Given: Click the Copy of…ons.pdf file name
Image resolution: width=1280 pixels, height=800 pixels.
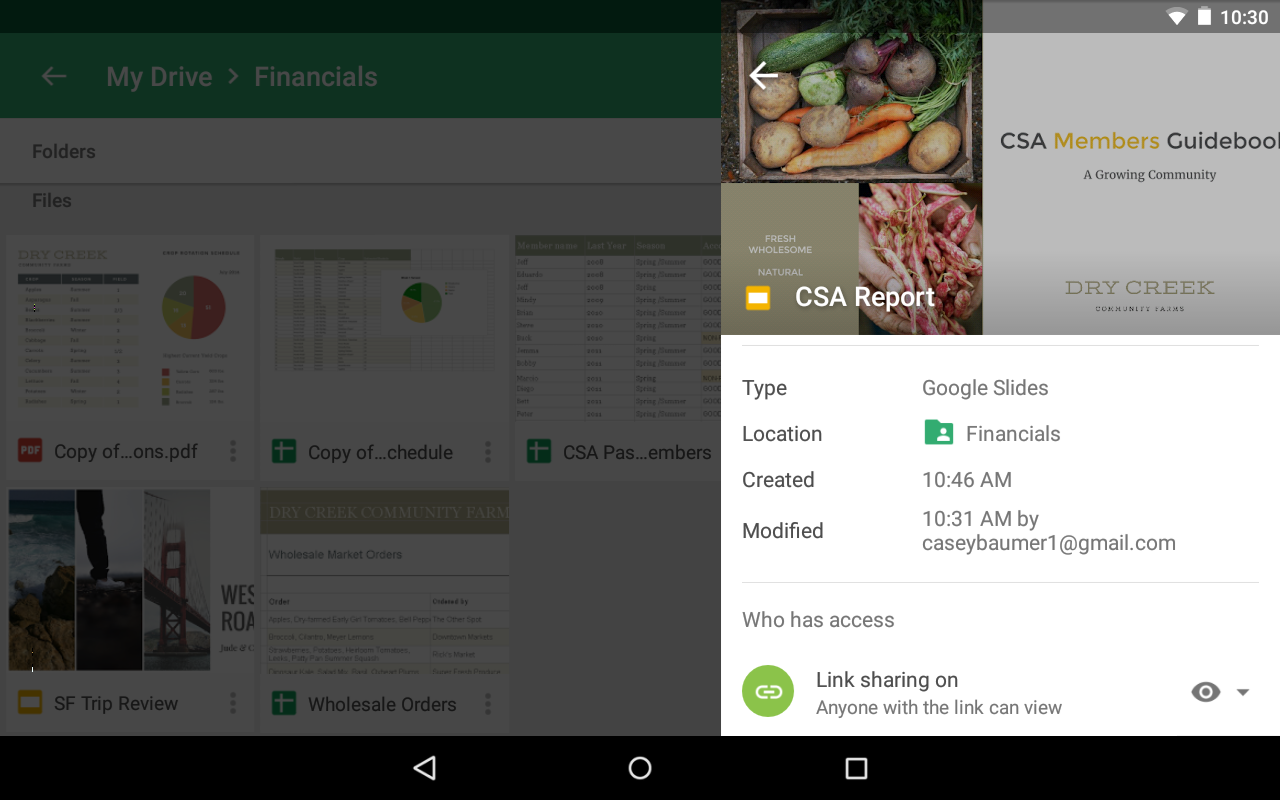Looking at the screenshot, I should coord(126,452).
